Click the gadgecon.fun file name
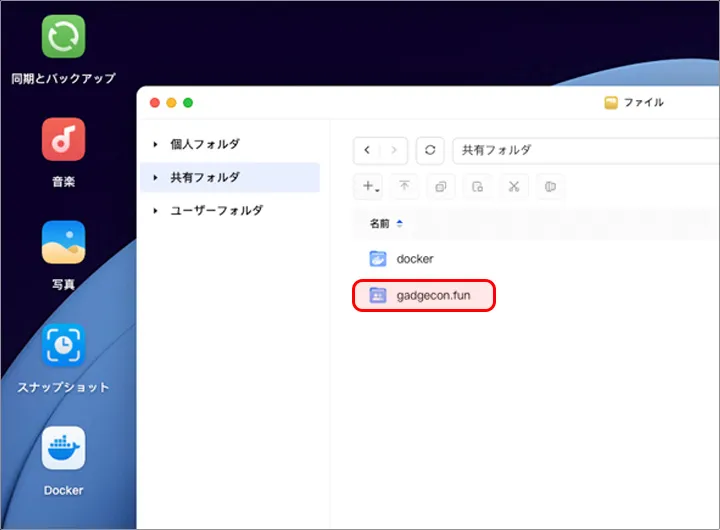 click(x=433, y=295)
